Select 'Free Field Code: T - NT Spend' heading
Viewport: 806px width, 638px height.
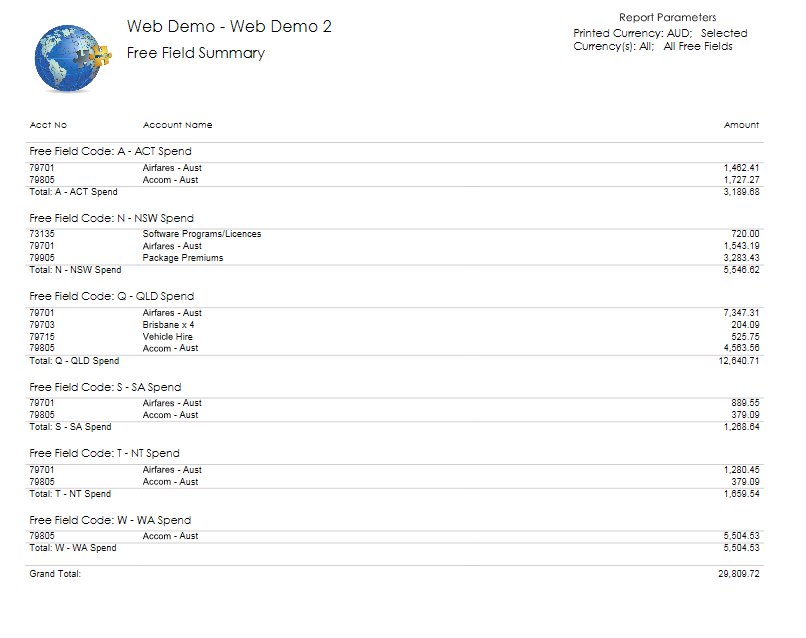pos(104,453)
